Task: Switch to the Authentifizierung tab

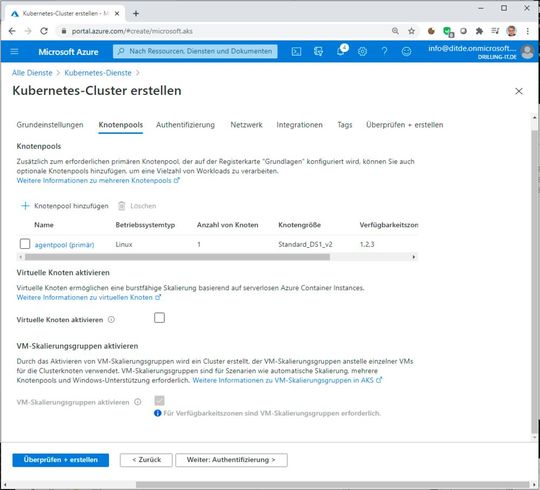Action: click(x=185, y=125)
